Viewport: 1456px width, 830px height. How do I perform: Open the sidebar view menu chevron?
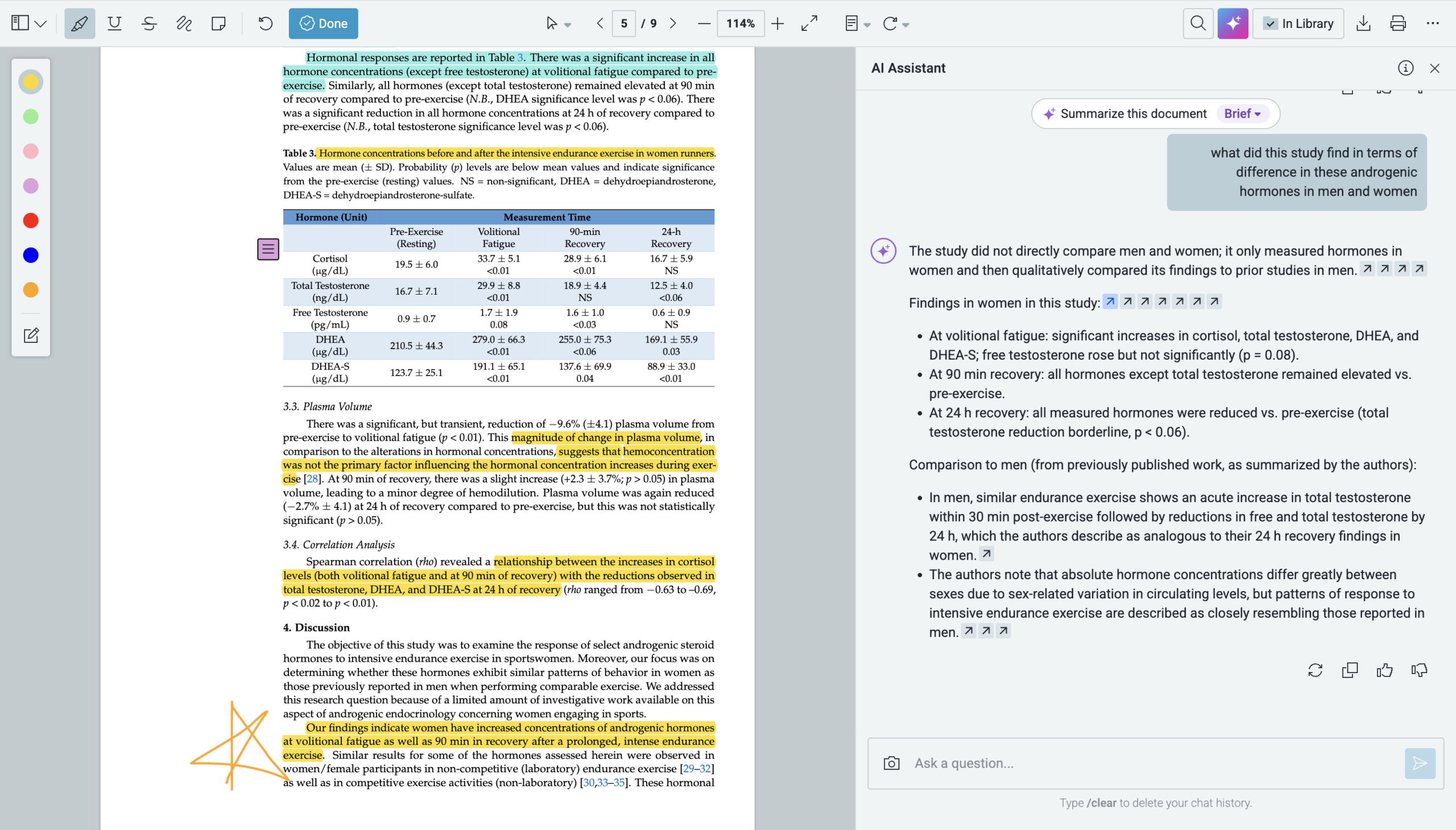click(x=41, y=23)
